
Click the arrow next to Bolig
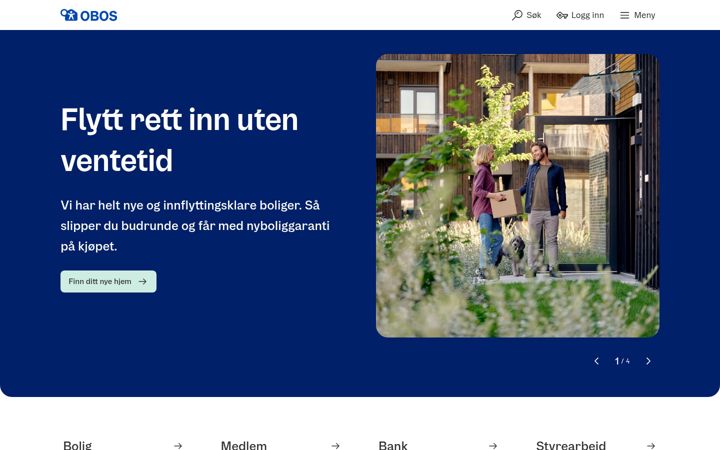[178, 445]
